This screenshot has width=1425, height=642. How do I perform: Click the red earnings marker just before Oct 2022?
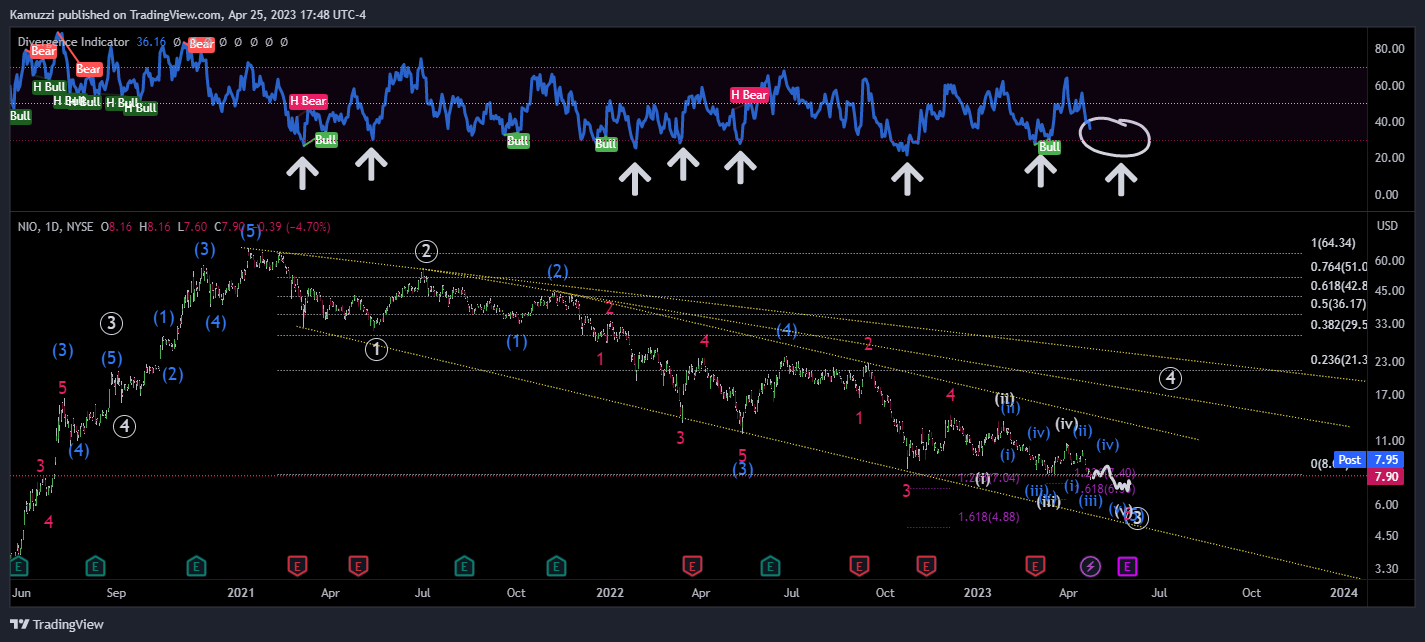tap(858, 566)
